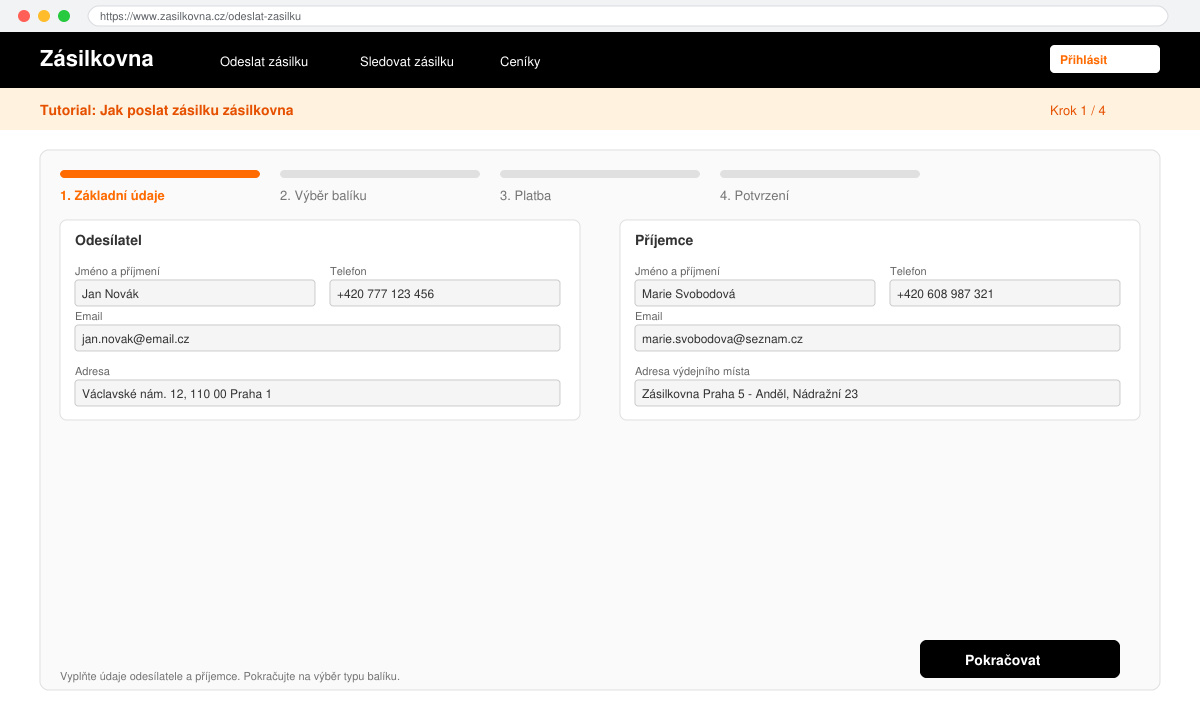Focus the recipient email field marie.svobodova@seznam.cz
Screen dimensions: 1200x720
tap(877, 338)
